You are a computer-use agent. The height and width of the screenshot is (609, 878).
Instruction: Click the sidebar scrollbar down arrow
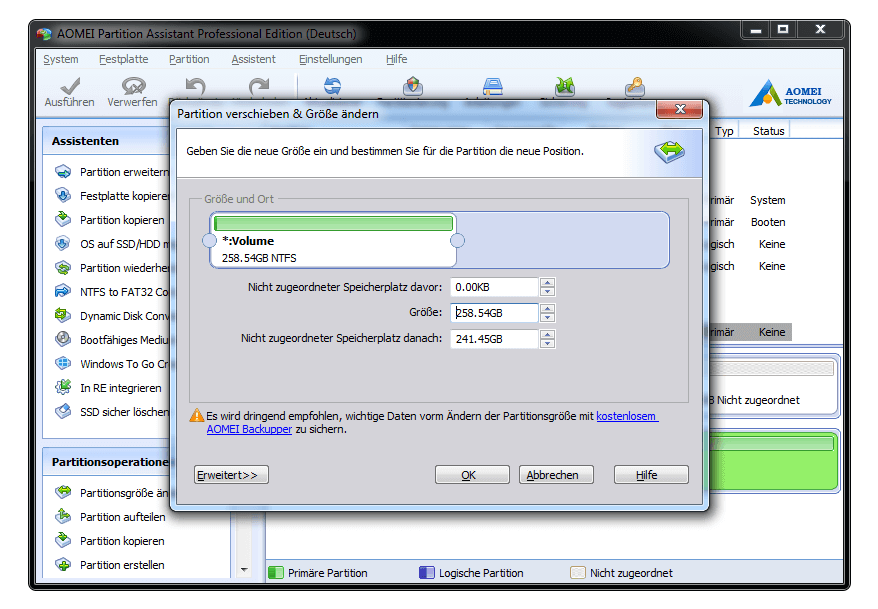point(244,570)
